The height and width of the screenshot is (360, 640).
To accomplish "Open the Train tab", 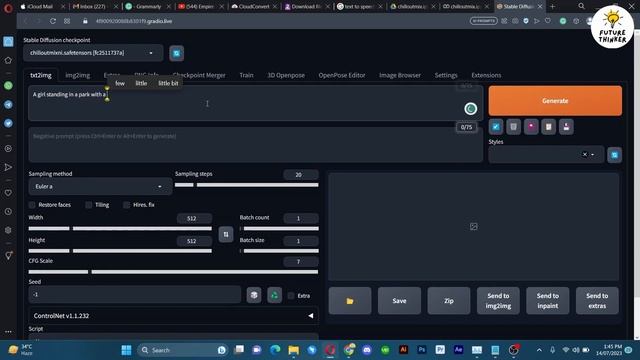I will pos(246,75).
